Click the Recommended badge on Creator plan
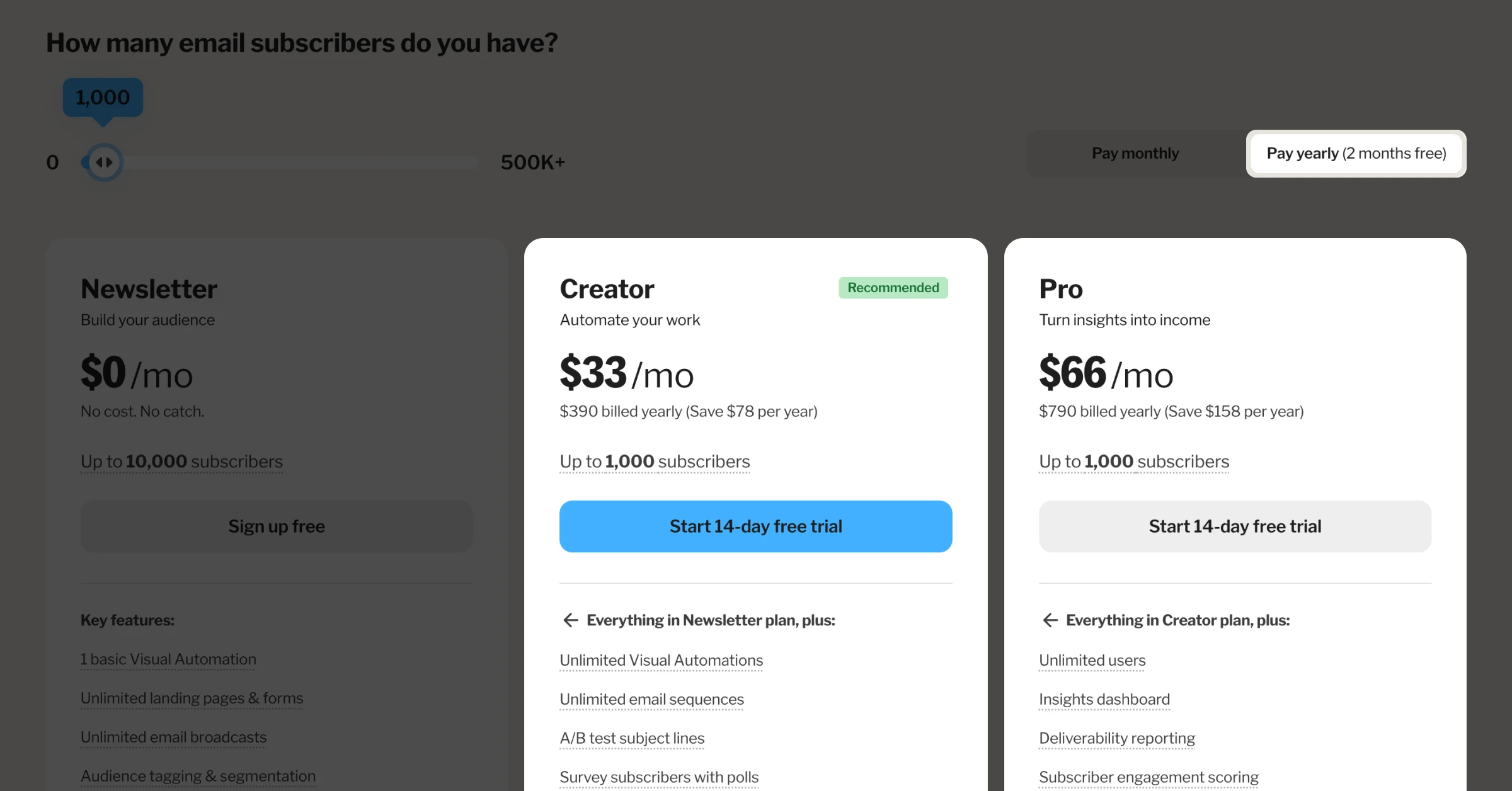1512x791 pixels. point(893,288)
